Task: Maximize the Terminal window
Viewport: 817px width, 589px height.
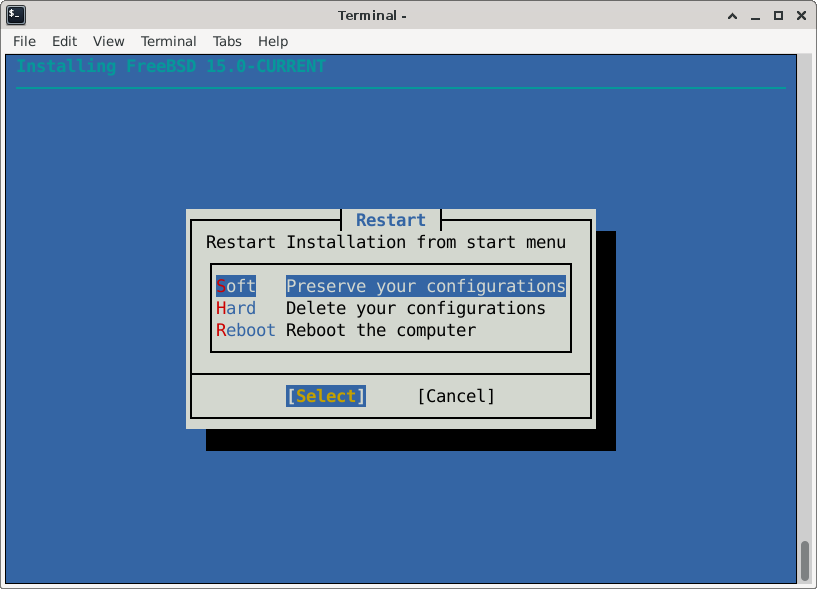Action: (x=778, y=15)
